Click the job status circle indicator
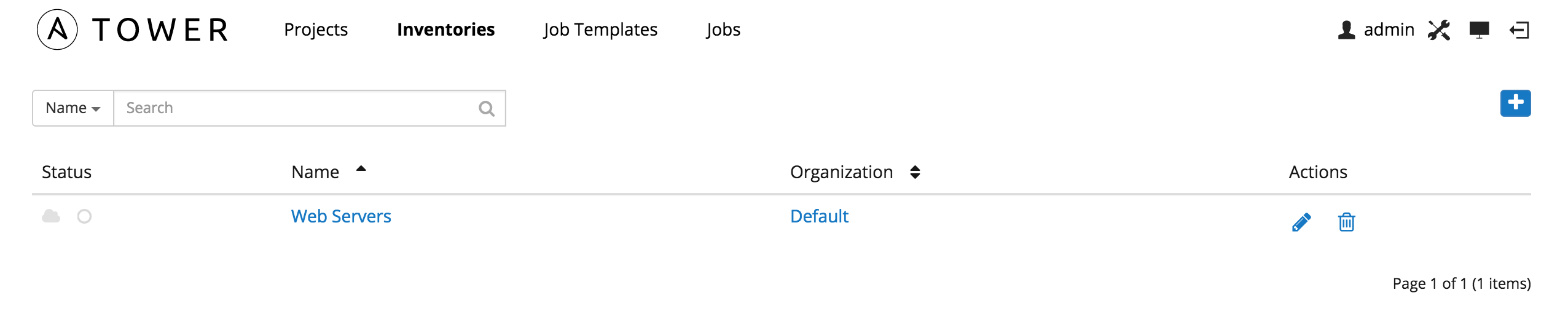This screenshot has height=322, width=1568. 84,216
